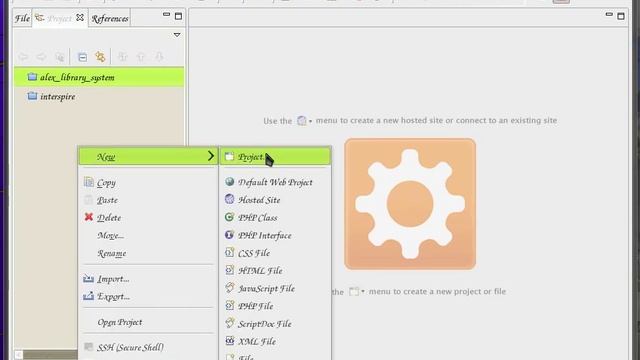Click the interspire folder icon

click(x=32, y=96)
